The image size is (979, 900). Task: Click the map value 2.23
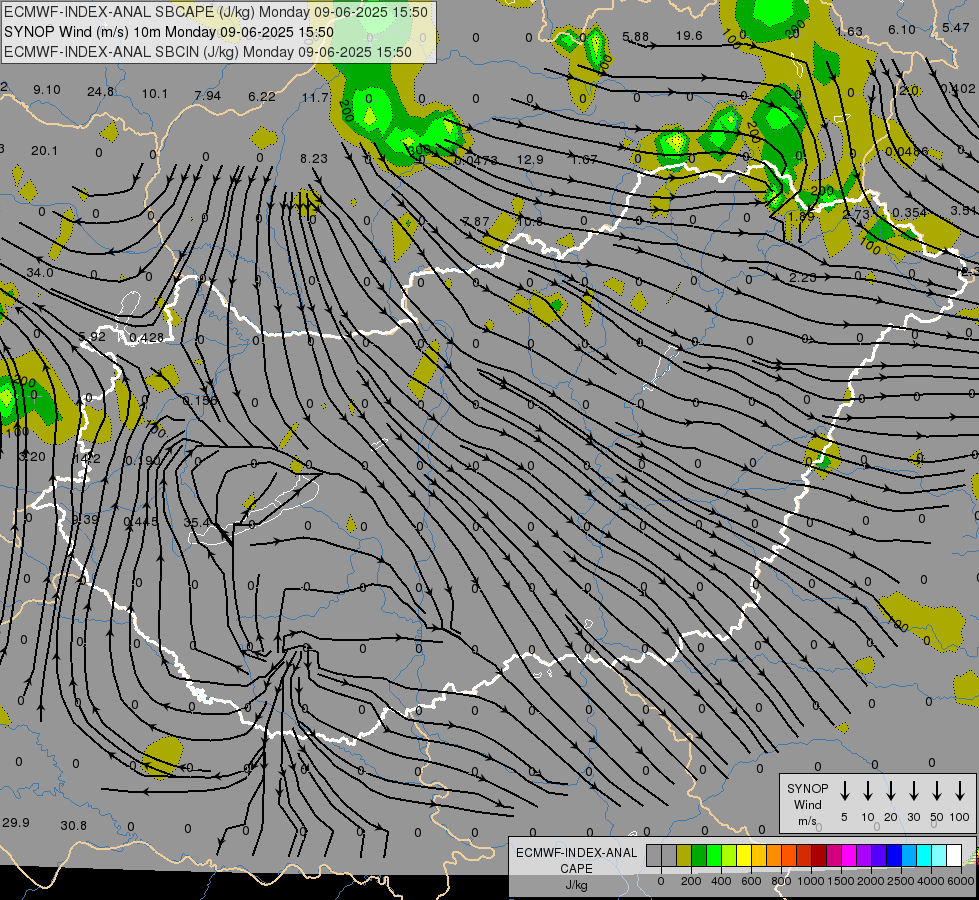point(802,277)
